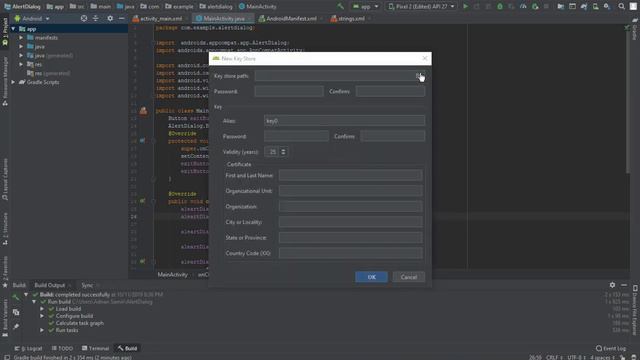Open the app run configuration dropdown
This screenshot has width=640, height=360.
point(366,7)
